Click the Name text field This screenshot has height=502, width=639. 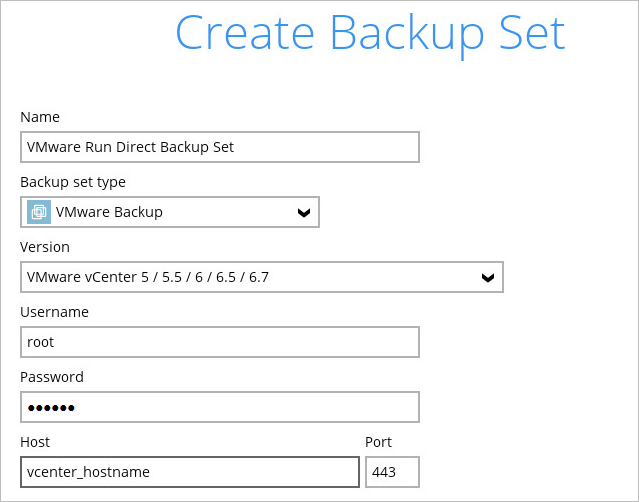(219, 147)
